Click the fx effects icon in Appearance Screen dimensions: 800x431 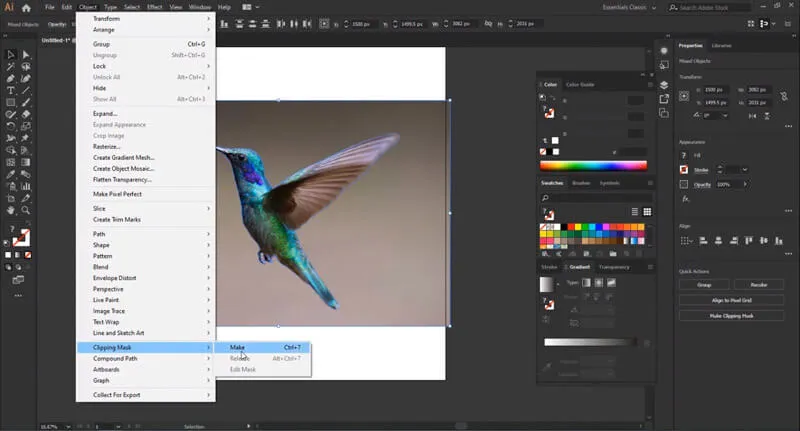686,199
